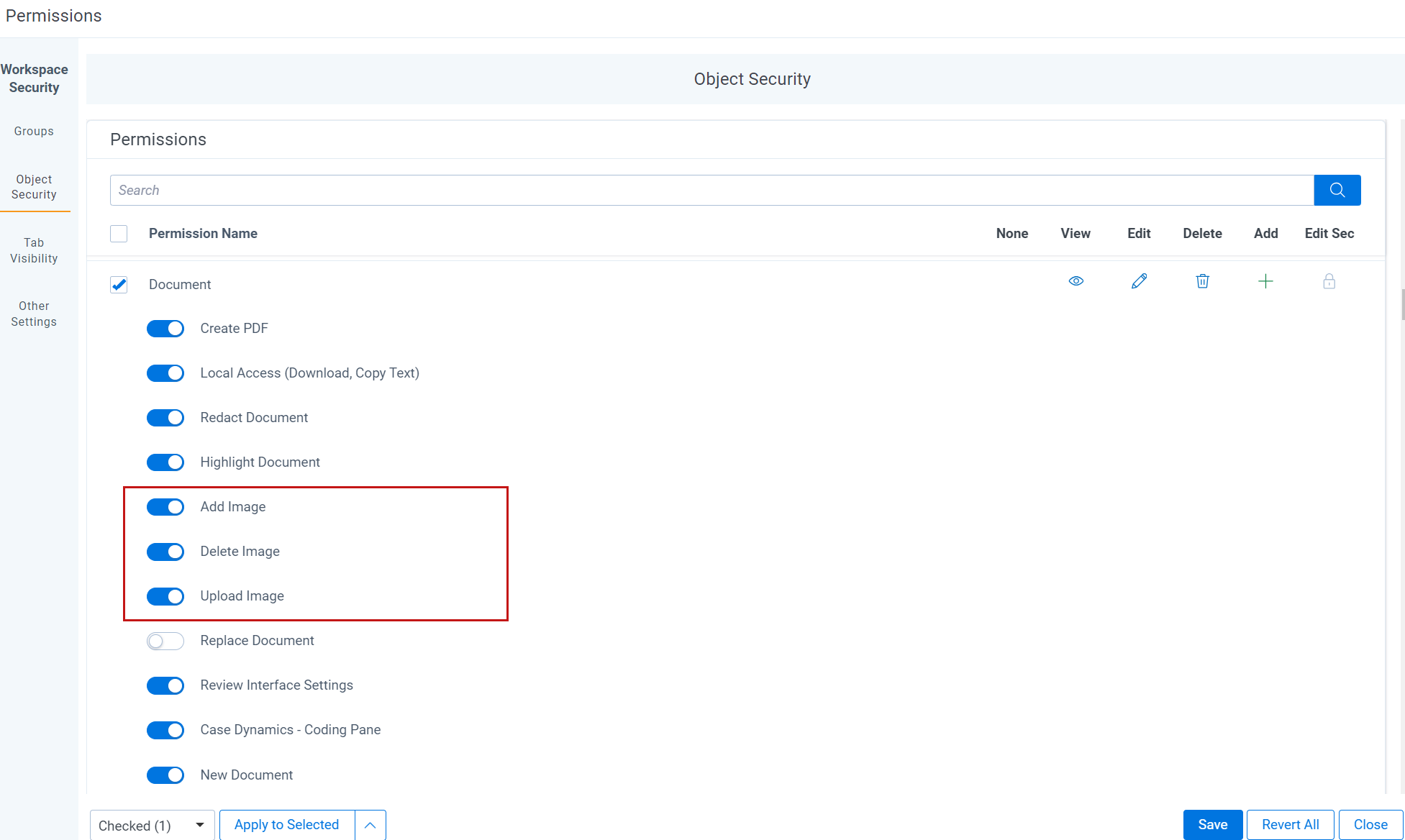Click the Edit Sec column header
Screen dimensions: 1405x840
1329,233
